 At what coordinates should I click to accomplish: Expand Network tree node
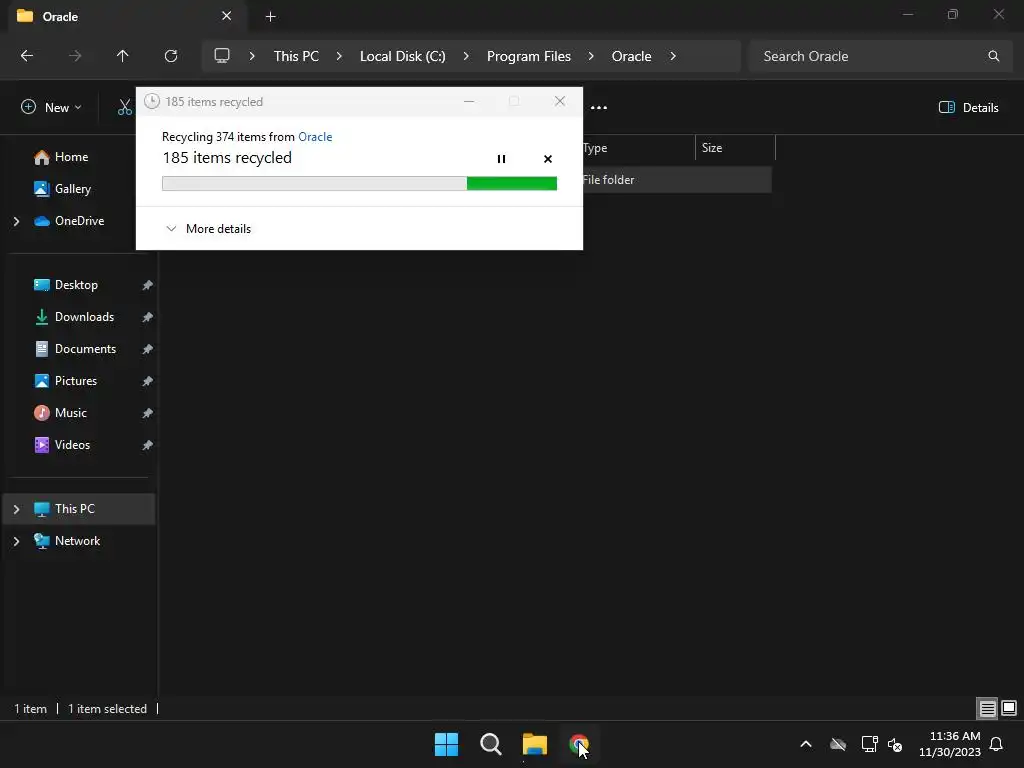pos(16,541)
